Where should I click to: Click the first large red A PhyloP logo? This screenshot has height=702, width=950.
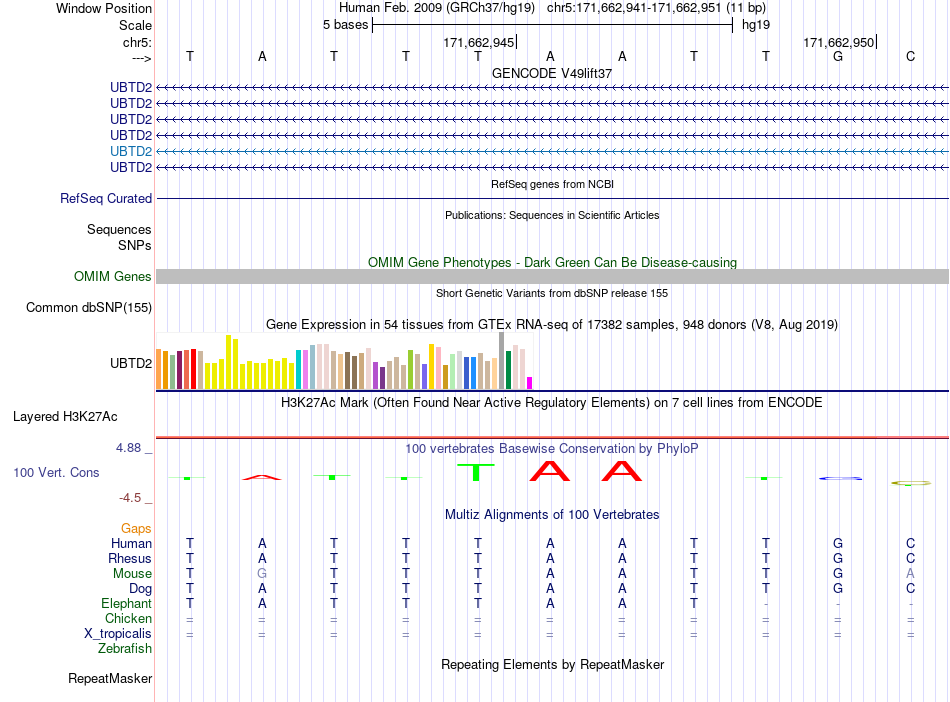point(550,471)
